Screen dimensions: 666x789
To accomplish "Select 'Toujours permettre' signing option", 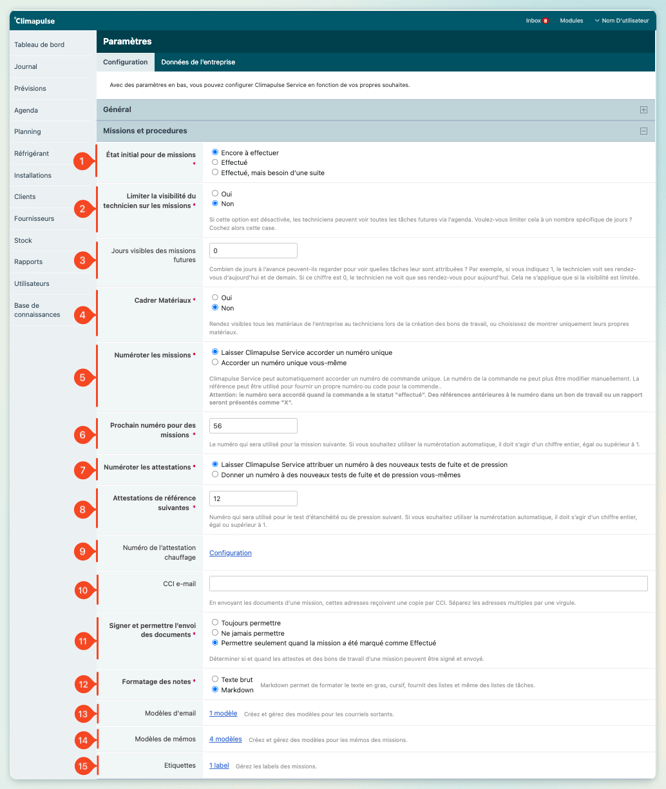I will 215,622.
